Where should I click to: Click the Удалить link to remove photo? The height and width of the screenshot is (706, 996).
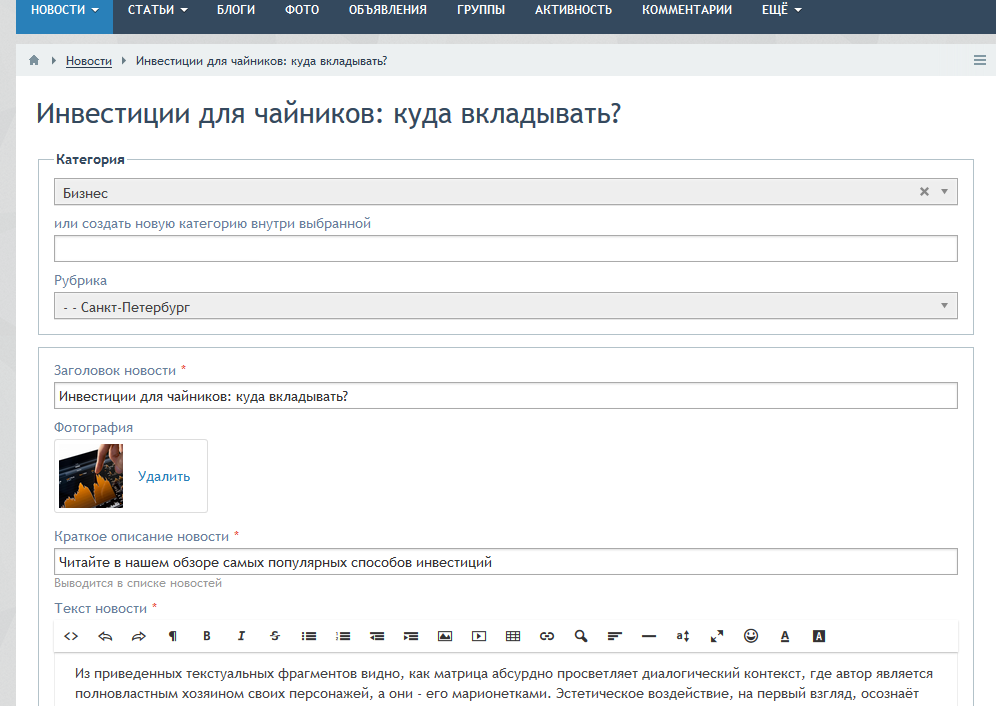pyautogui.click(x=164, y=477)
